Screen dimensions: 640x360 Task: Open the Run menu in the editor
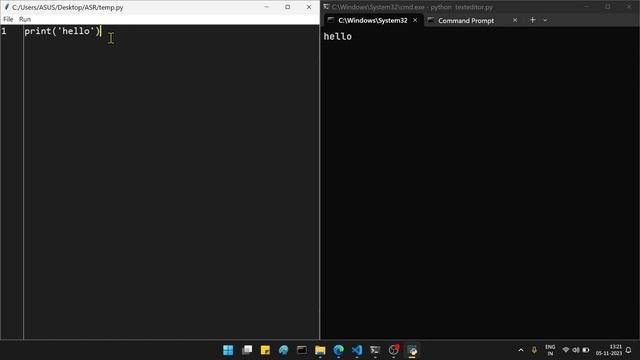point(25,19)
